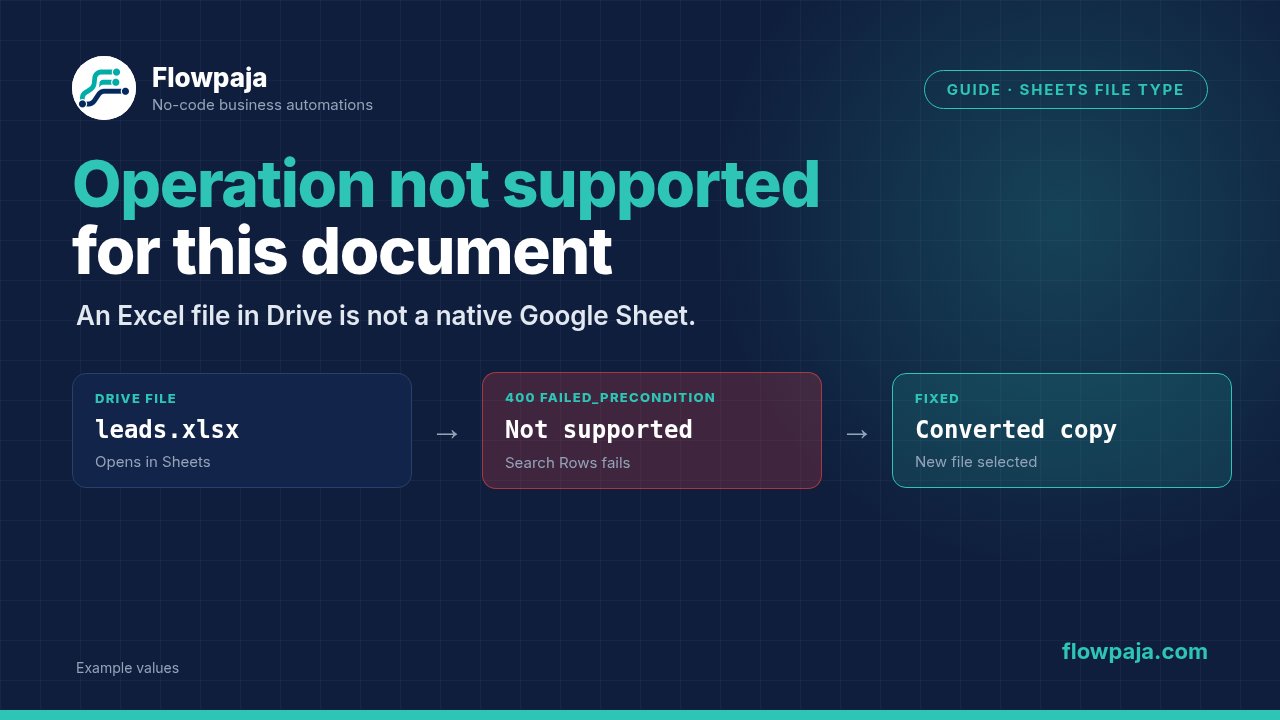Click the 'New file selected' caption
Viewport: 1280px width, 720px height.
tap(976, 462)
